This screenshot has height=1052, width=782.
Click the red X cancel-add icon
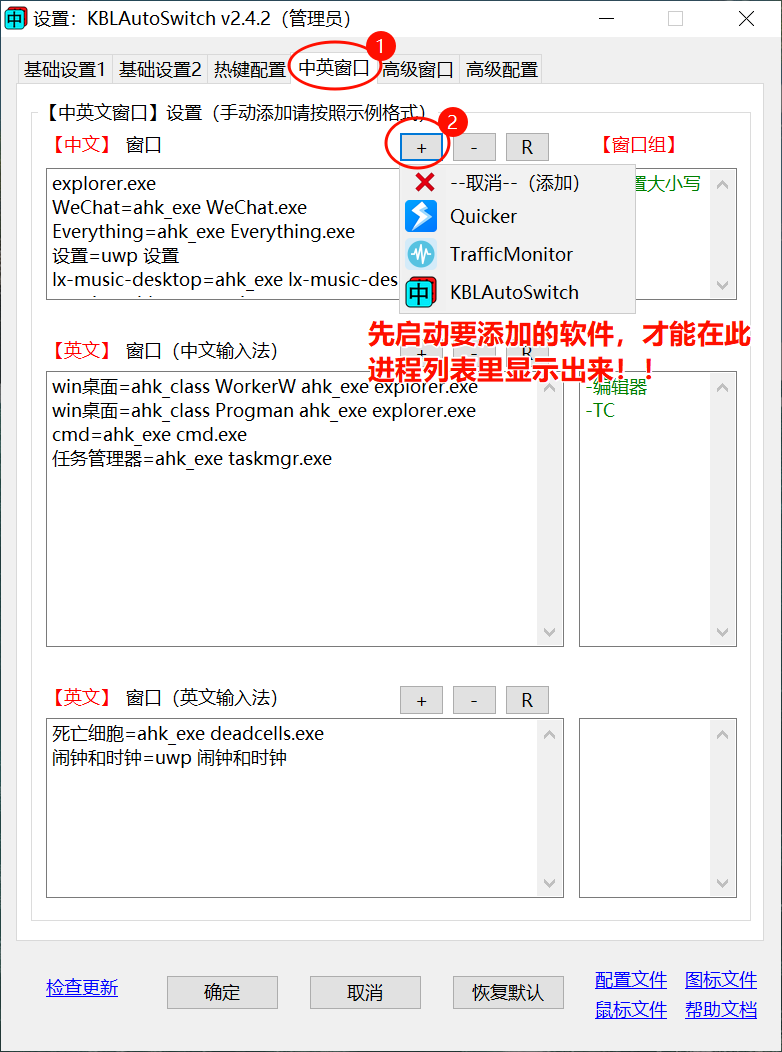pos(425,182)
